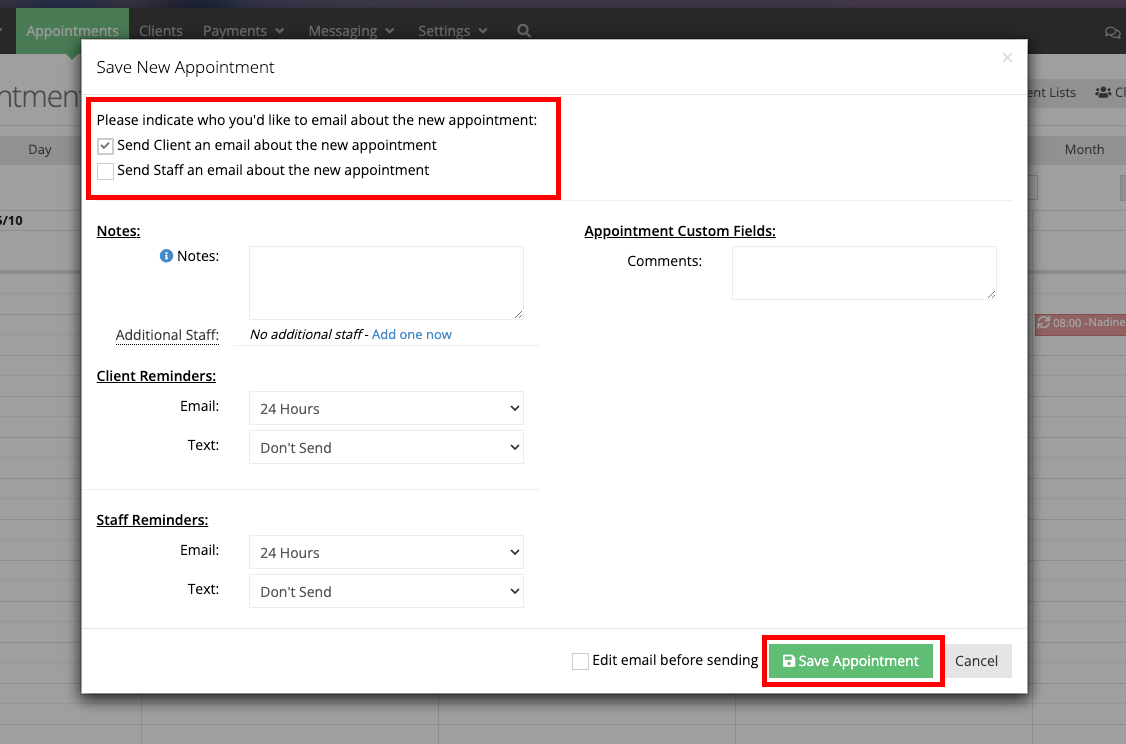Open the Clients menu
This screenshot has height=744, width=1126.
pos(160,31)
